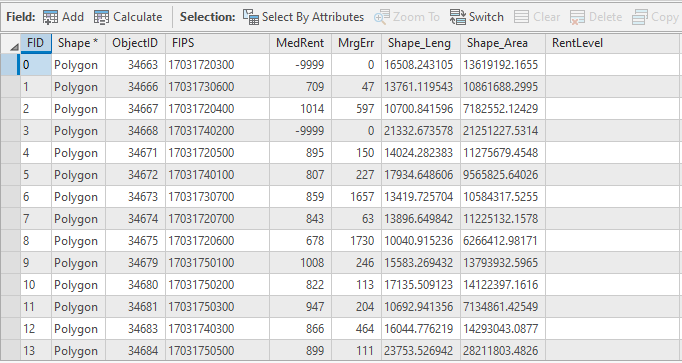Clear the selection

coord(537,17)
